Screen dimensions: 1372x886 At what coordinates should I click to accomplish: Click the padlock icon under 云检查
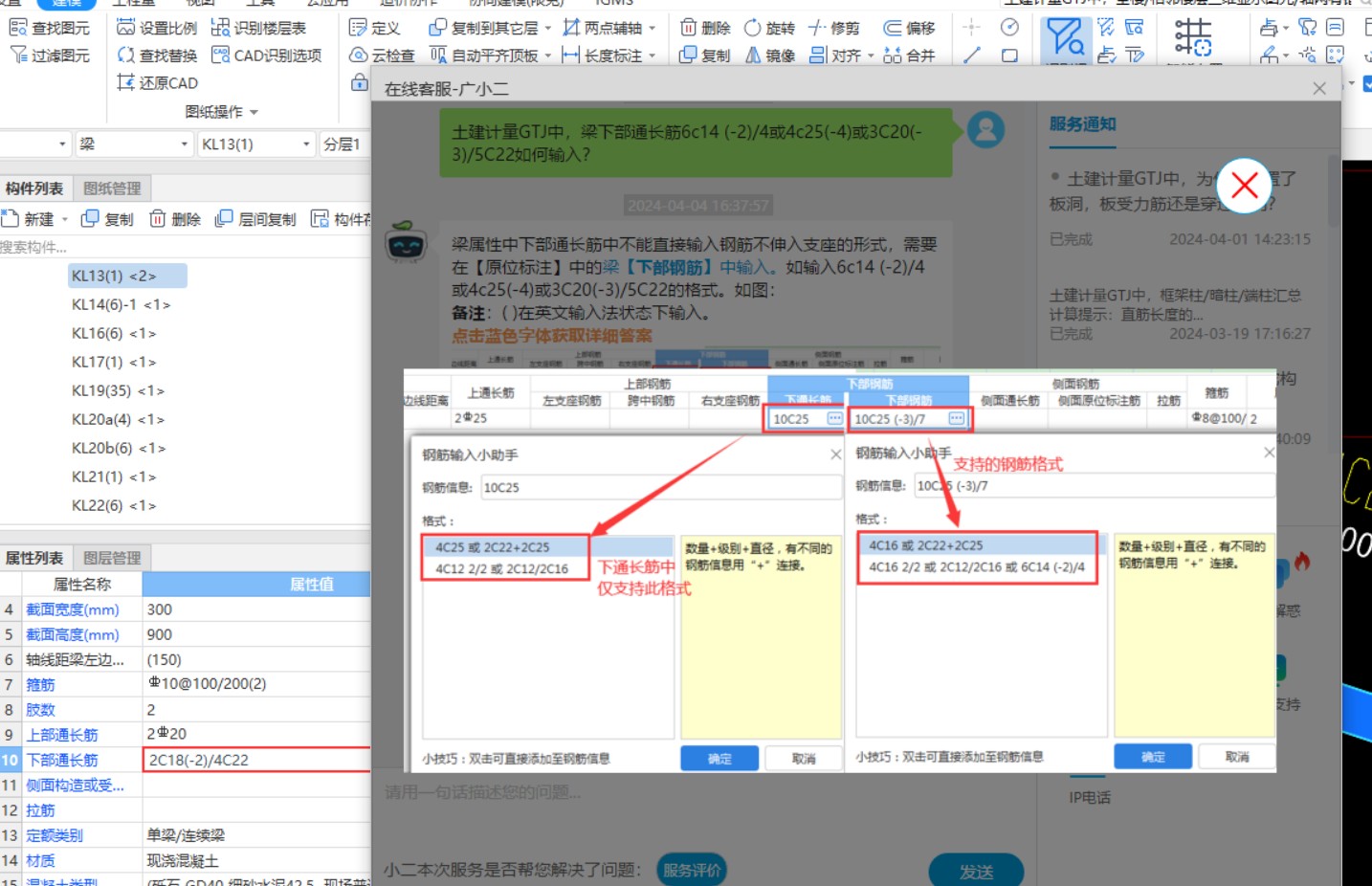tap(360, 82)
